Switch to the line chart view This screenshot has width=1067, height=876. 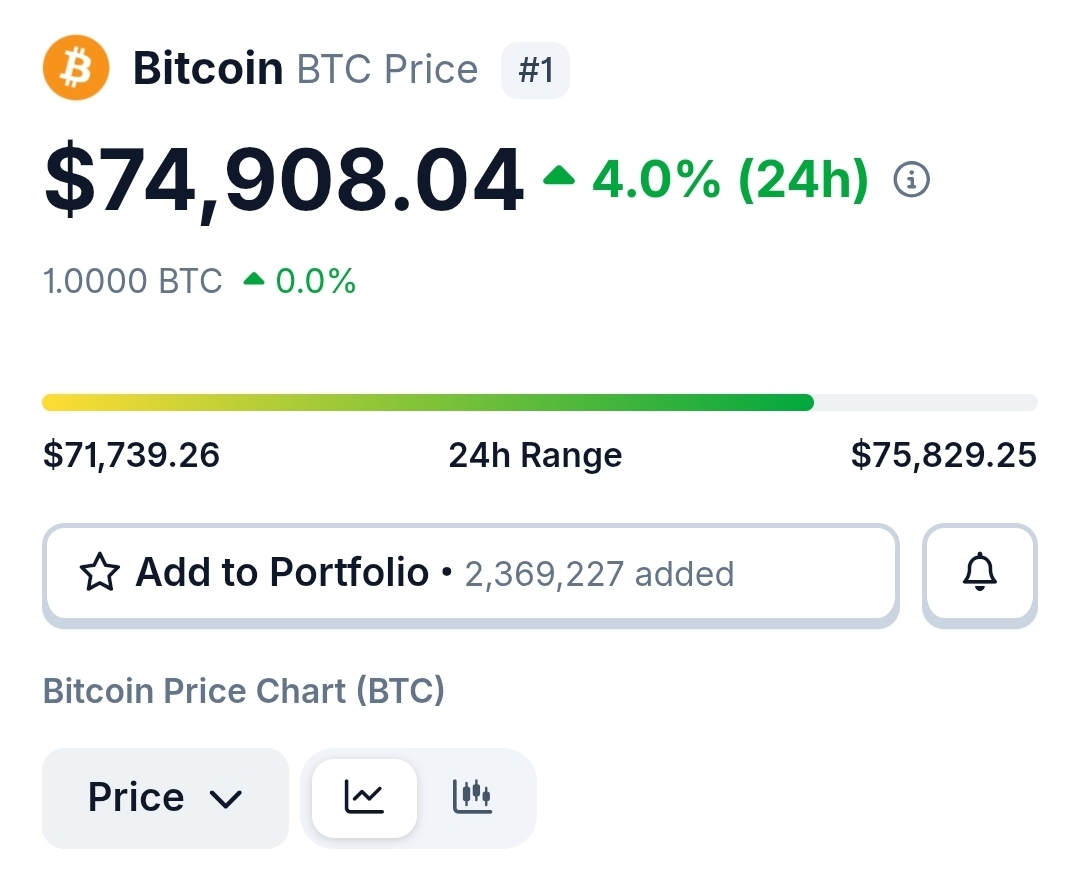tap(364, 797)
